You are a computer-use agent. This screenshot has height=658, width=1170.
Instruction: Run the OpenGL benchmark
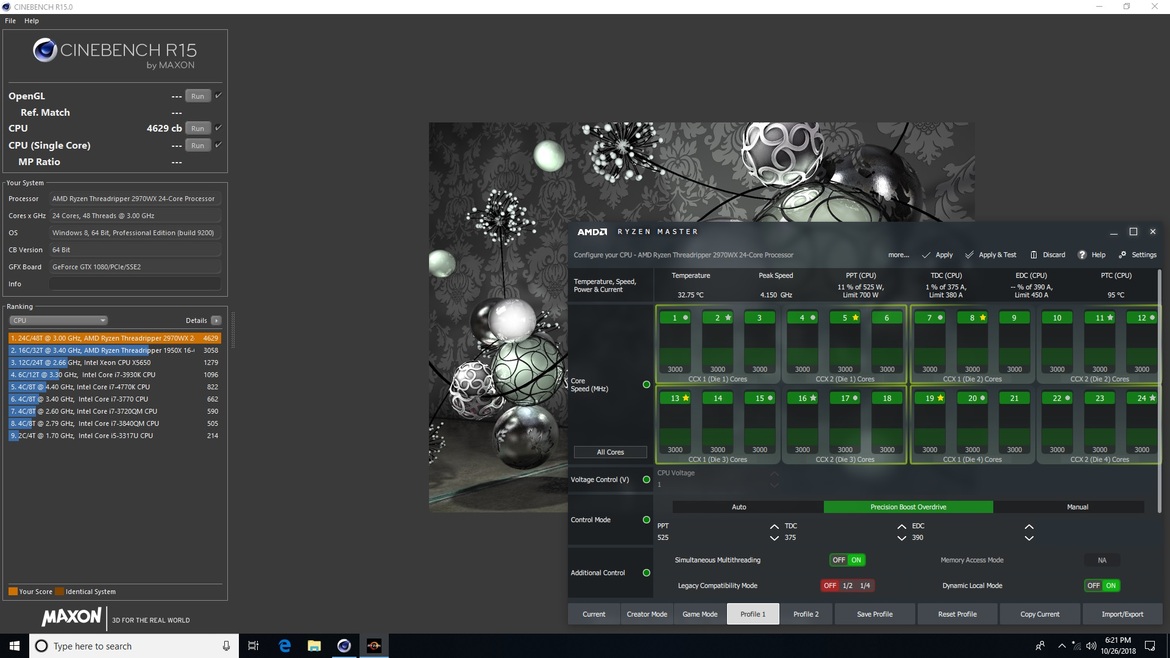pyautogui.click(x=198, y=96)
